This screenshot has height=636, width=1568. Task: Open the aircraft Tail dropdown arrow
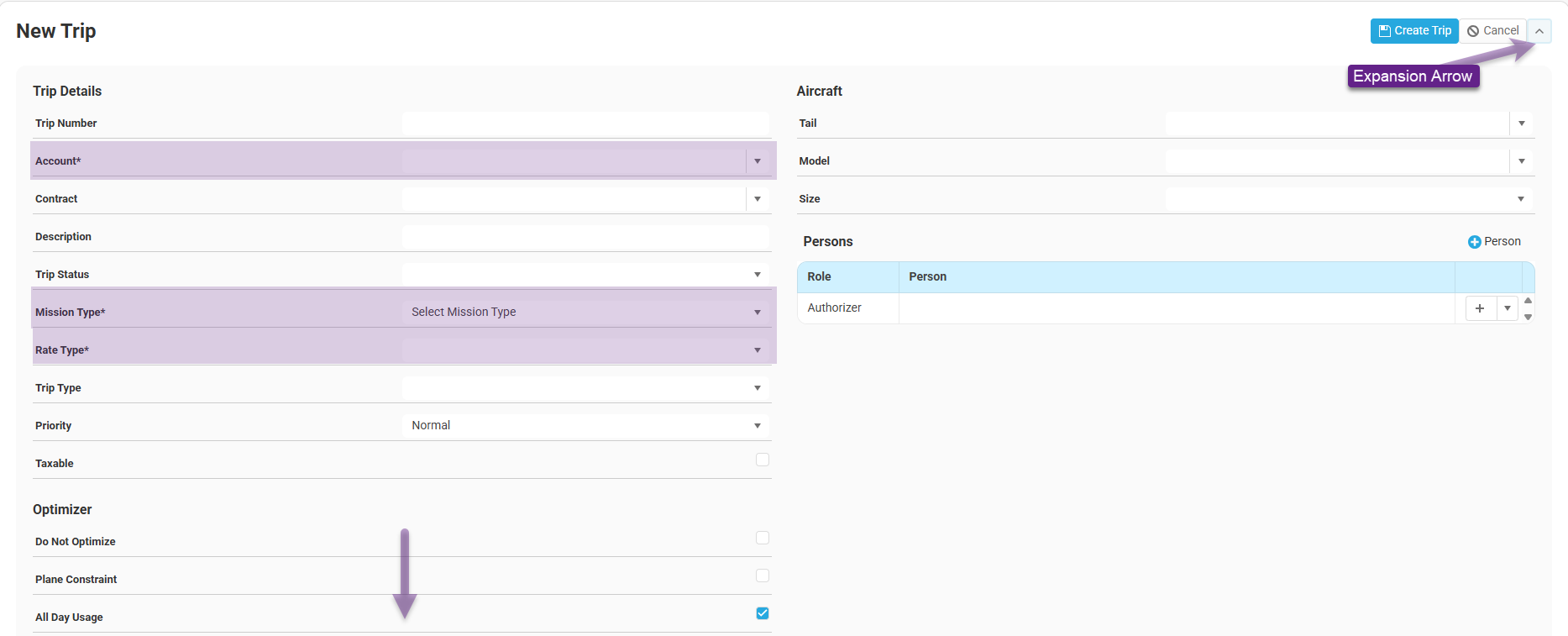pyautogui.click(x=1521, y=124)
